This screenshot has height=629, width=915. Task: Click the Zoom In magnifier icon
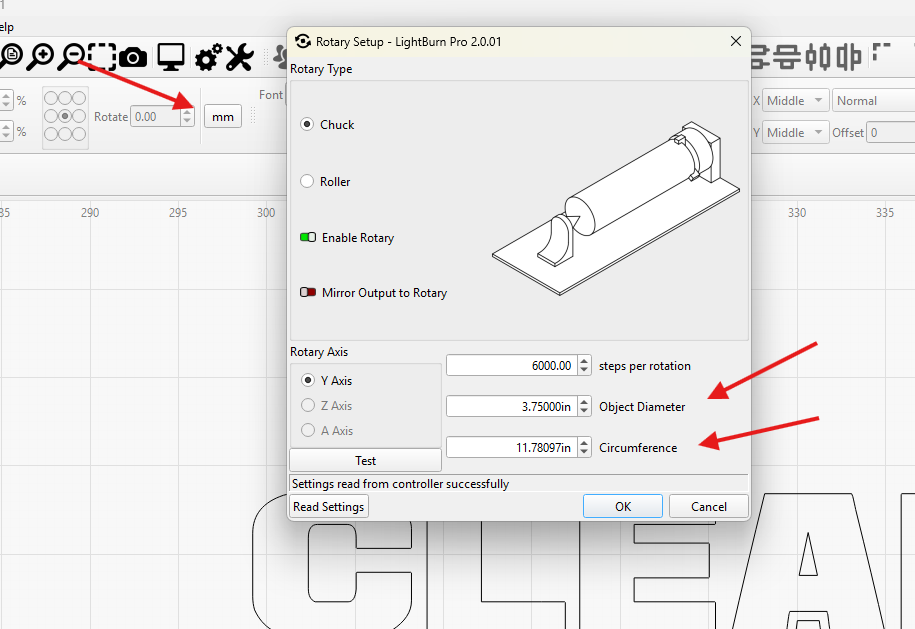click(40, 57)
